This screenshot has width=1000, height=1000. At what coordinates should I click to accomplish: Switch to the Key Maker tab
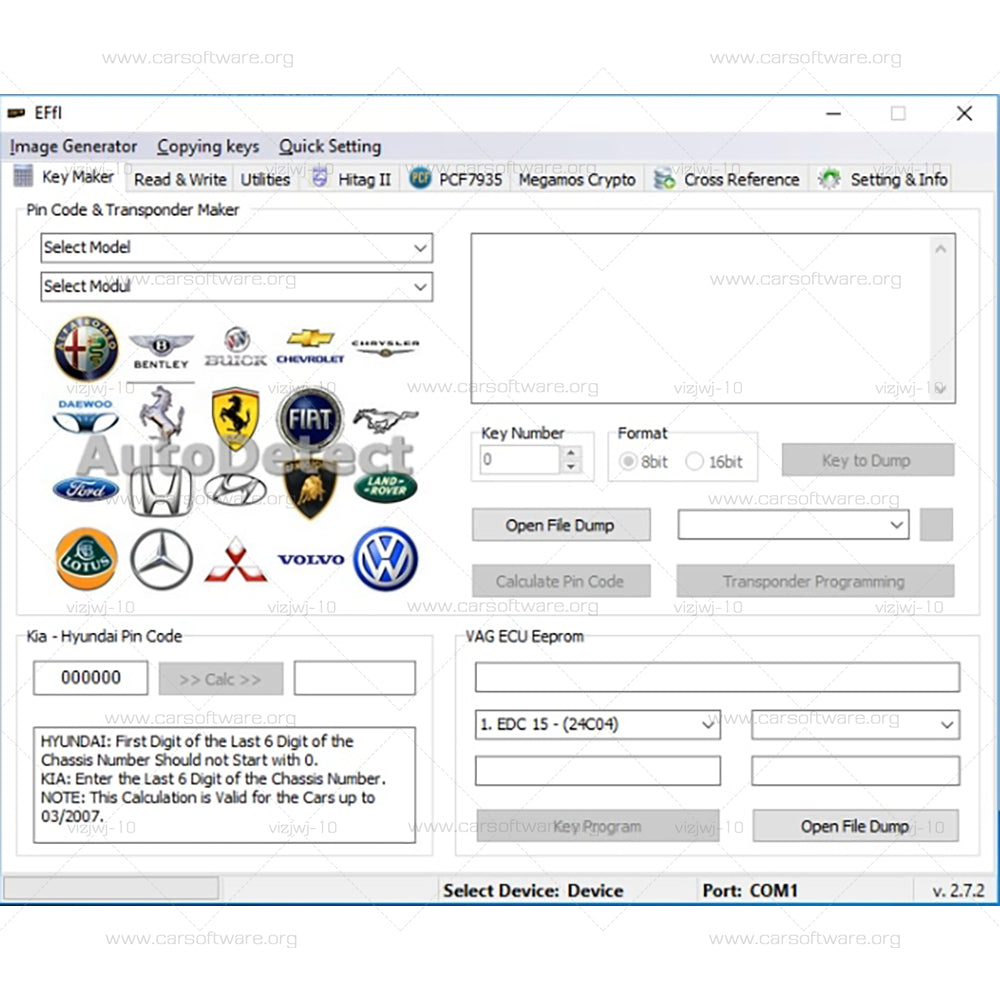[64, 176]
